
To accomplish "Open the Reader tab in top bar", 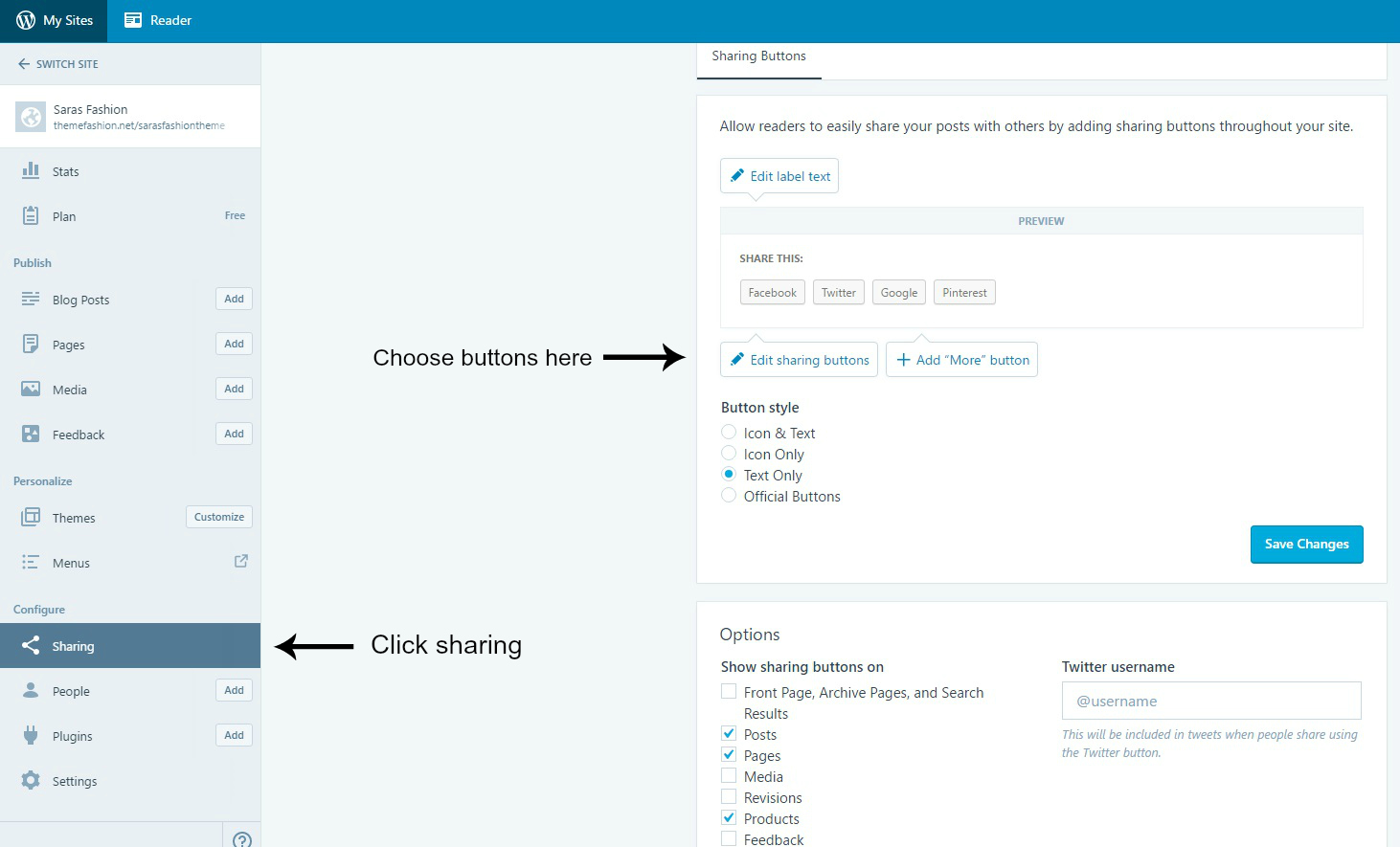I will click(158, 20).
